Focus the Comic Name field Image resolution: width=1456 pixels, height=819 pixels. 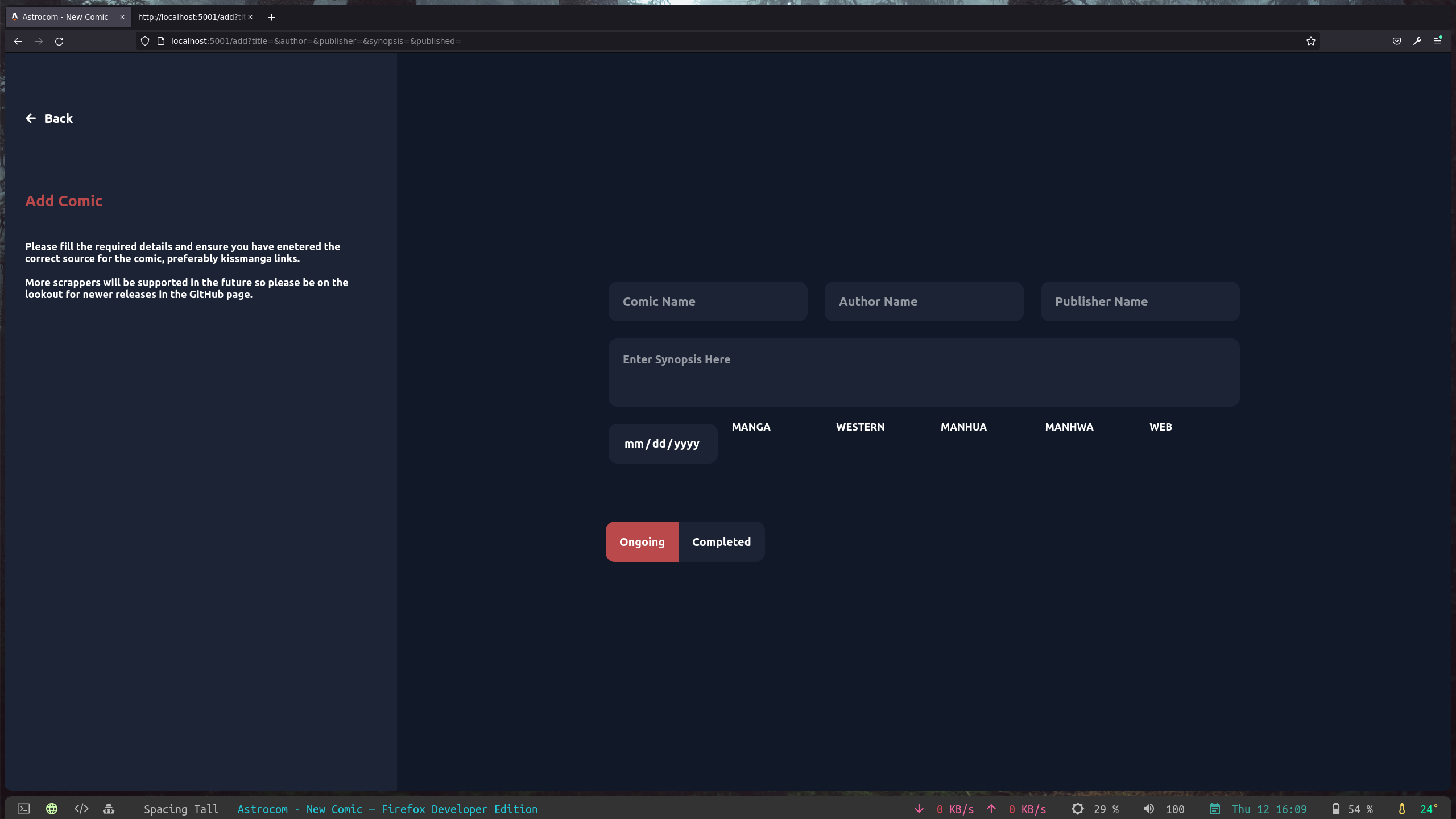708,301
